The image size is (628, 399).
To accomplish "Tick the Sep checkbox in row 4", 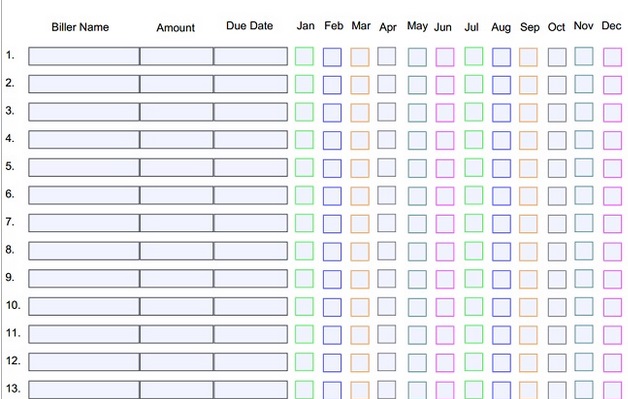I will point(528,141).
